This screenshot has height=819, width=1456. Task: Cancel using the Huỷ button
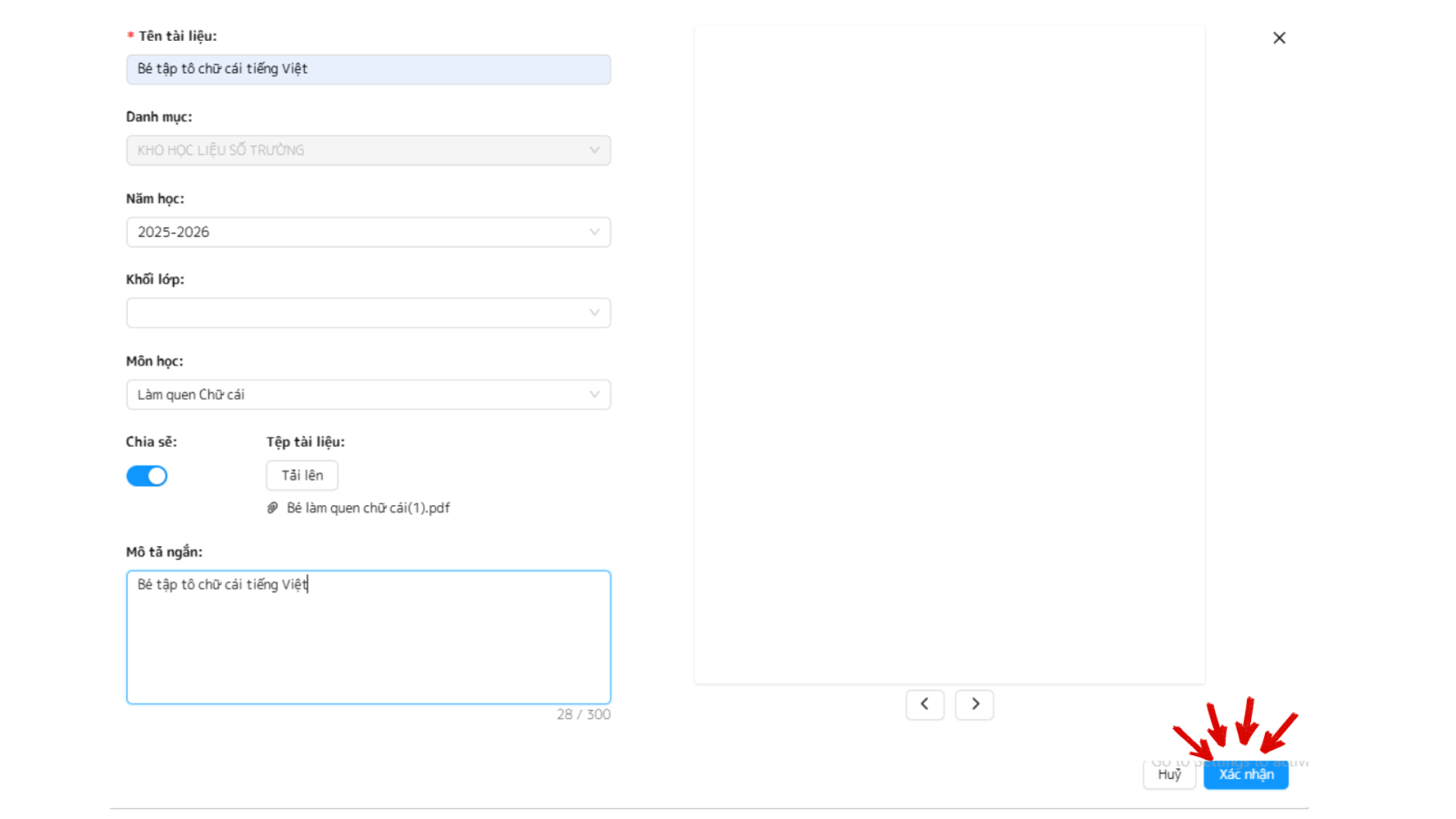pos(1169,775)
